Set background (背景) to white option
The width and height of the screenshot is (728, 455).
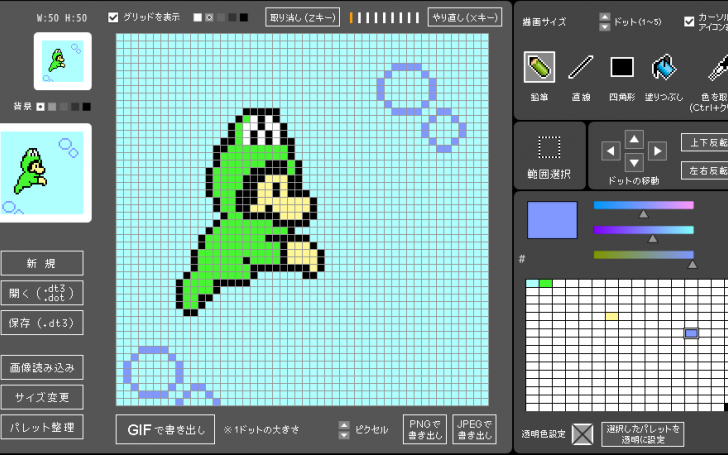tap(40, 107)
